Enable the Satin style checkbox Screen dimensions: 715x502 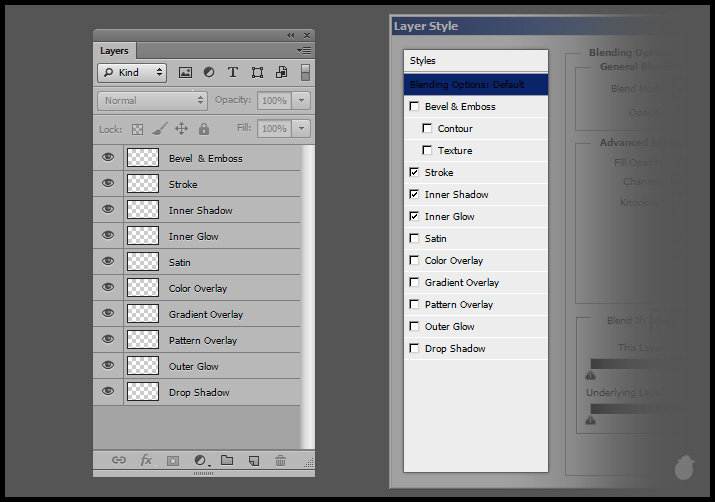coord(414,239)
